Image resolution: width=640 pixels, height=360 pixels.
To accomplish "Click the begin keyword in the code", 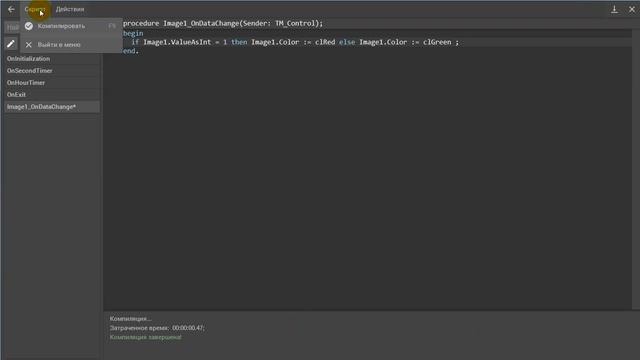I will (133, 33).
